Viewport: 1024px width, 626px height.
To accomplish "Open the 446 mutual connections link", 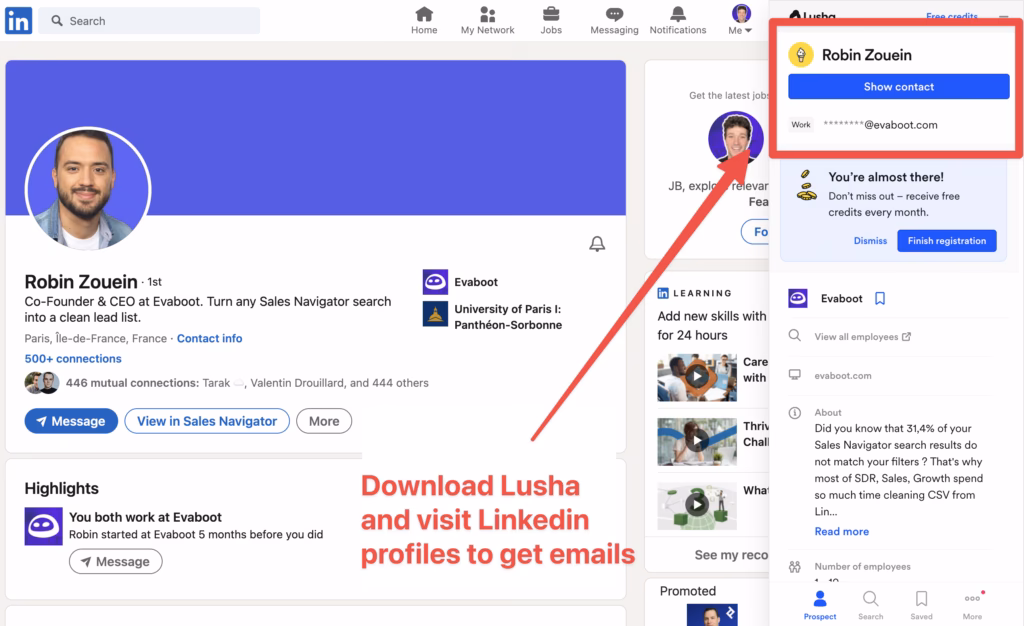I will [247, 383].
